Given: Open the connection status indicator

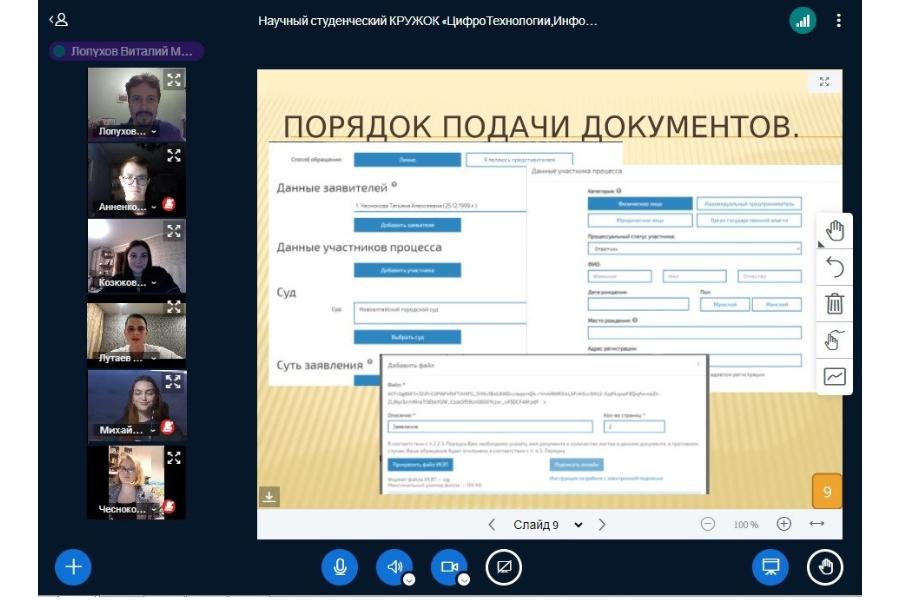Looking at the screenshot, I should click(802, 21).
